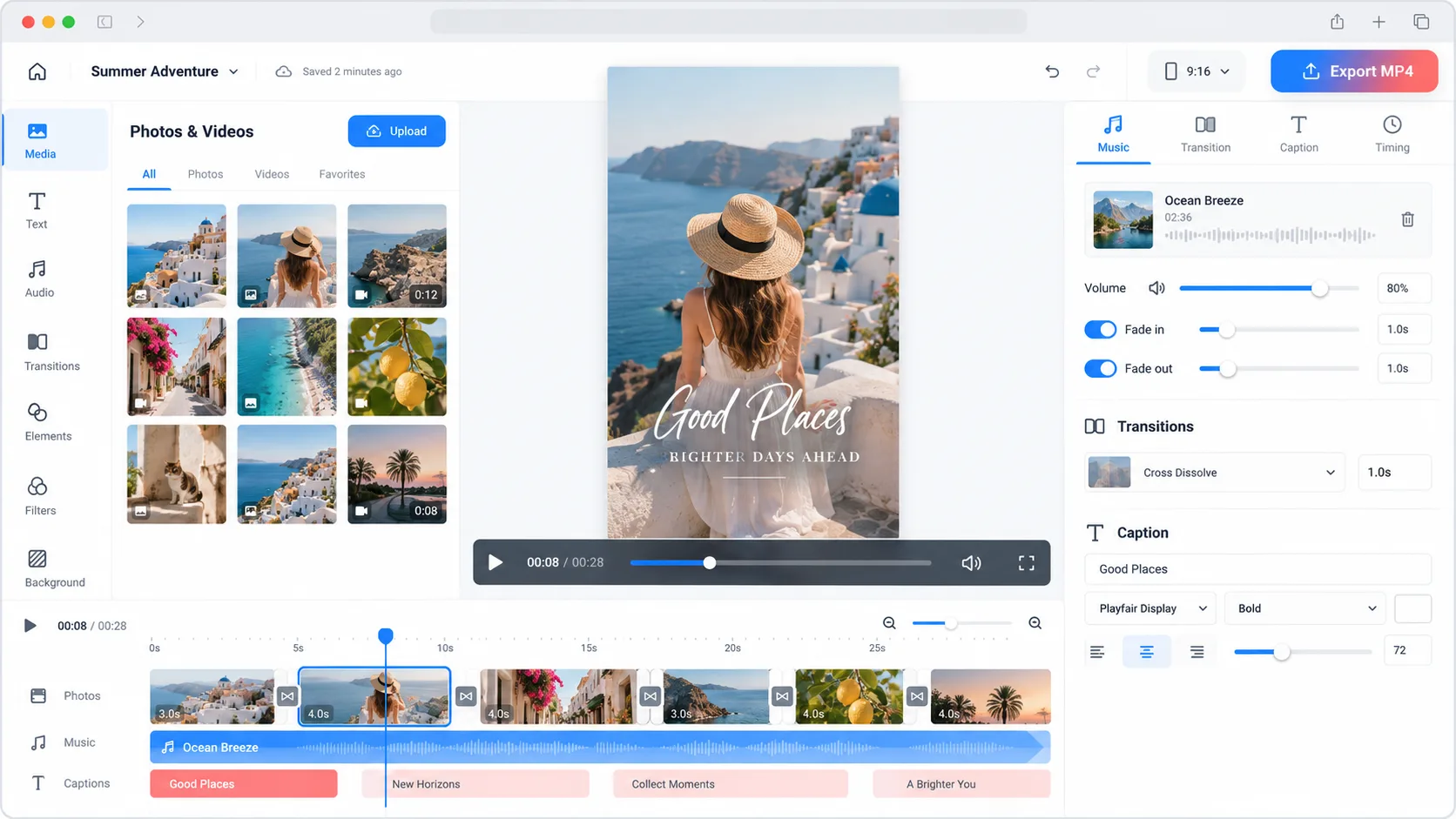
Task: Open the Elements sidebar panel
Action: click(x=48, y=422)
